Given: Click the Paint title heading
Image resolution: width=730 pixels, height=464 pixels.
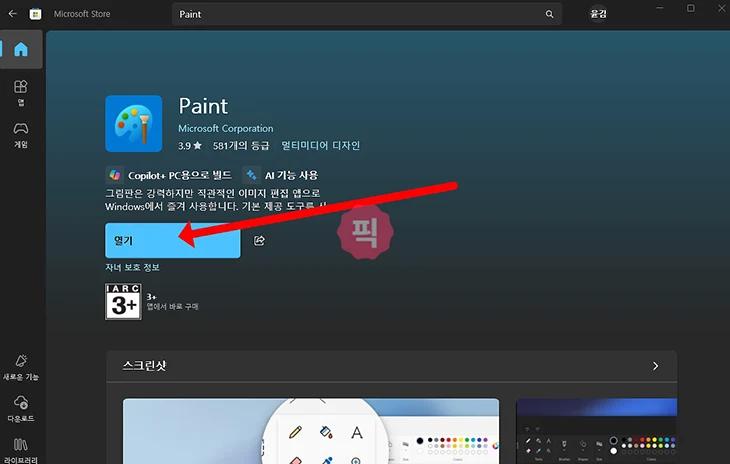Looking at the screenshot, I should (203, 107).
